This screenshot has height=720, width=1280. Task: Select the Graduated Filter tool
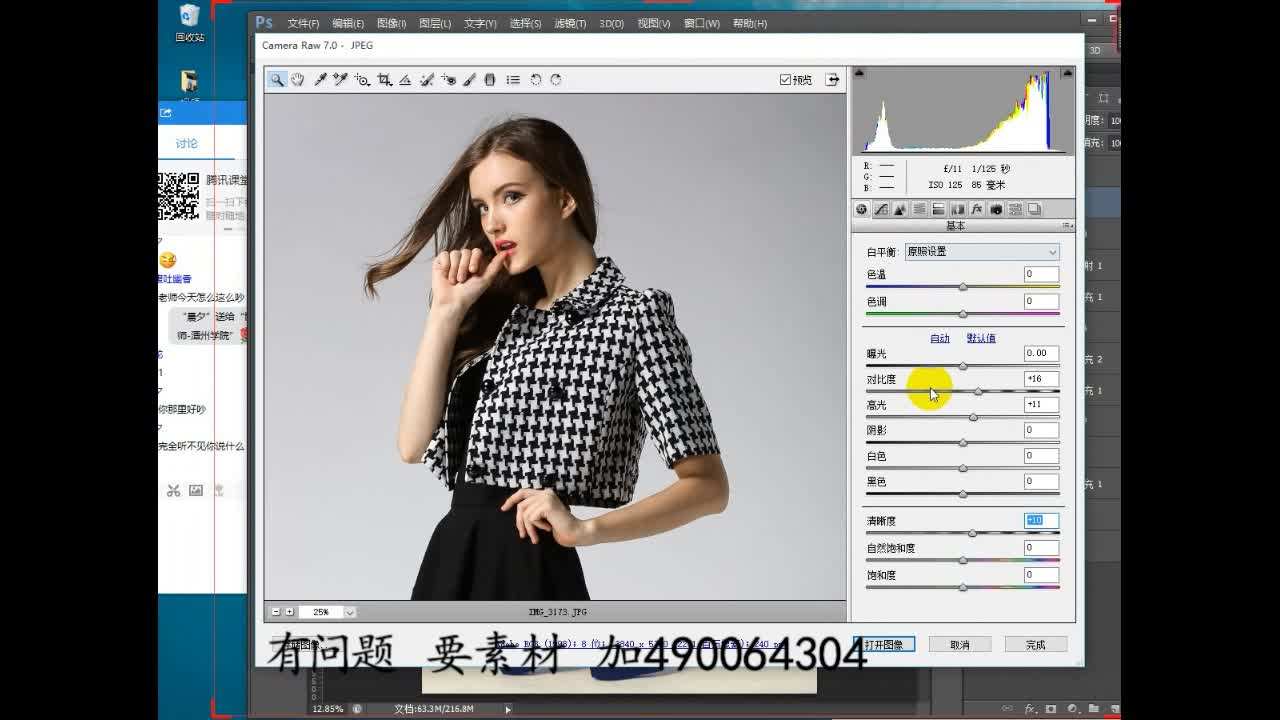tap(490, 80)
